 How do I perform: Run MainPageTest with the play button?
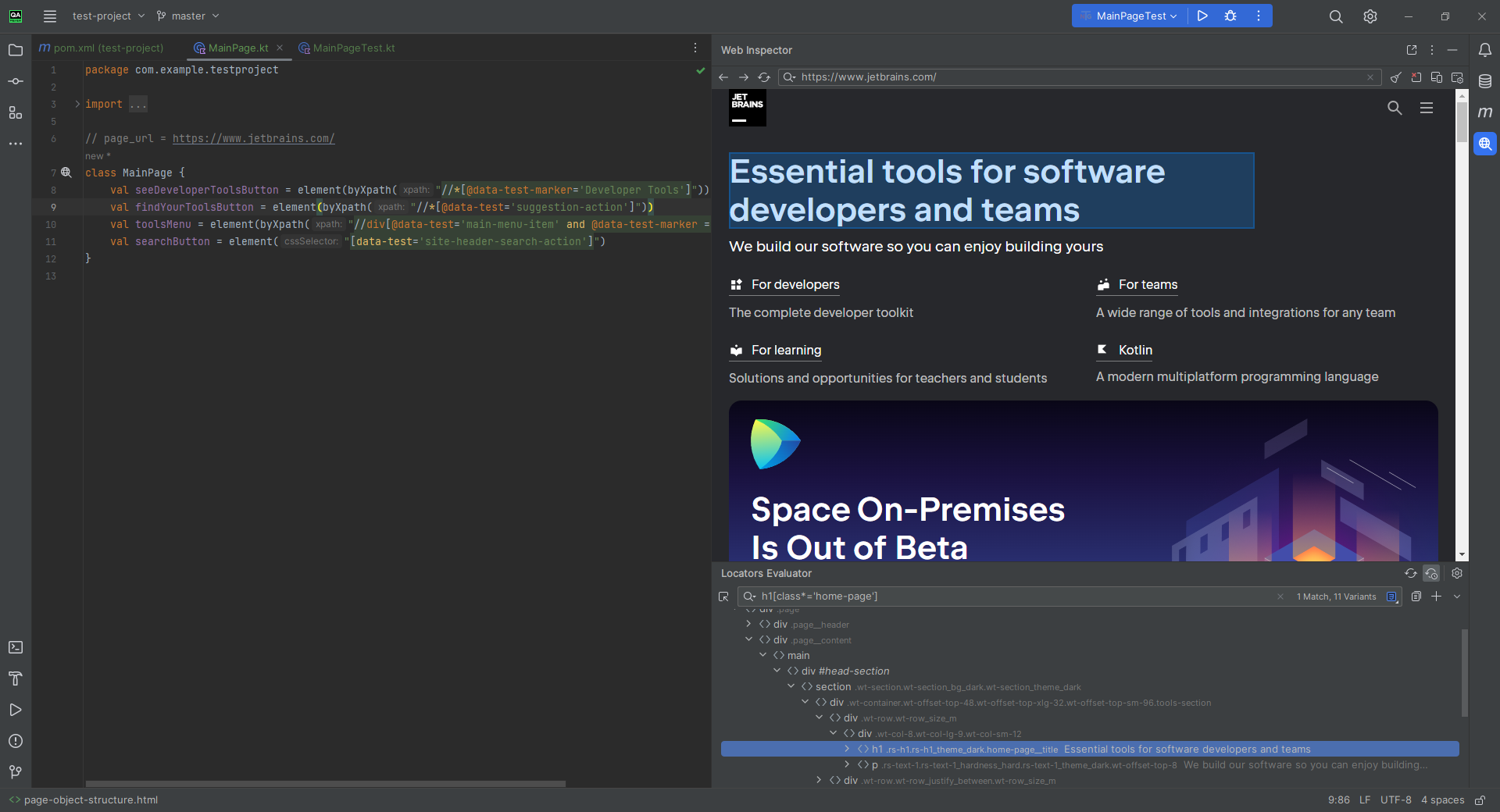pos(1202,16)
